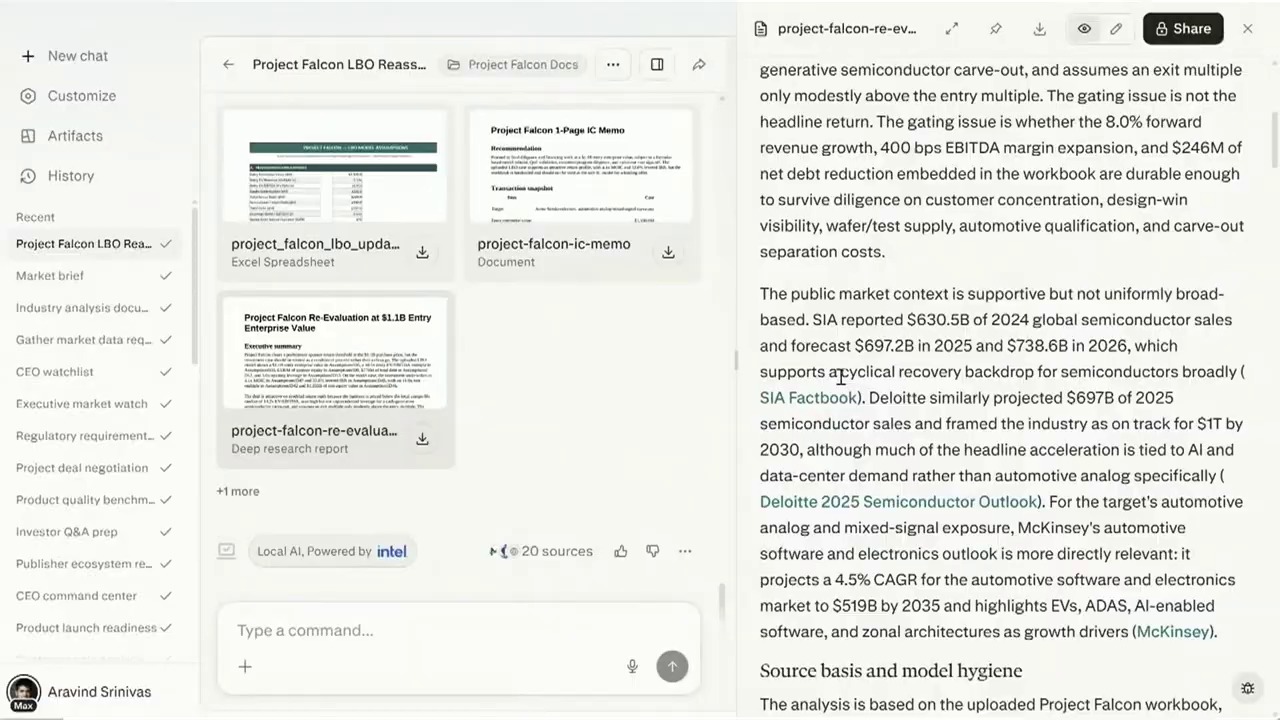The width and height of the screenshot is (1280, 720).
Task: Close the document panel
Action: click(1248, 29)
